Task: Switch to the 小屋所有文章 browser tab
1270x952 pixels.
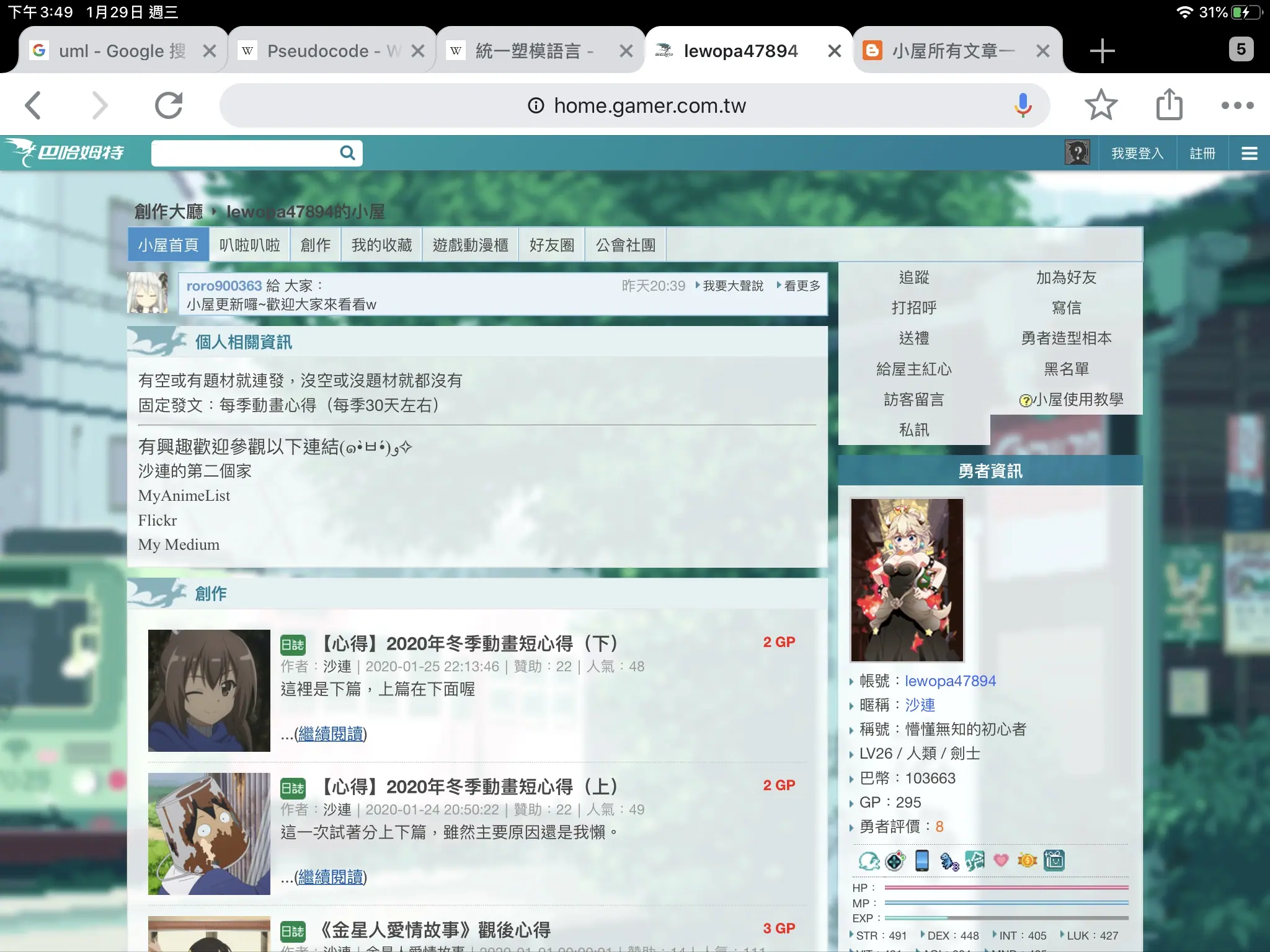Action: [x=952, y=51]
